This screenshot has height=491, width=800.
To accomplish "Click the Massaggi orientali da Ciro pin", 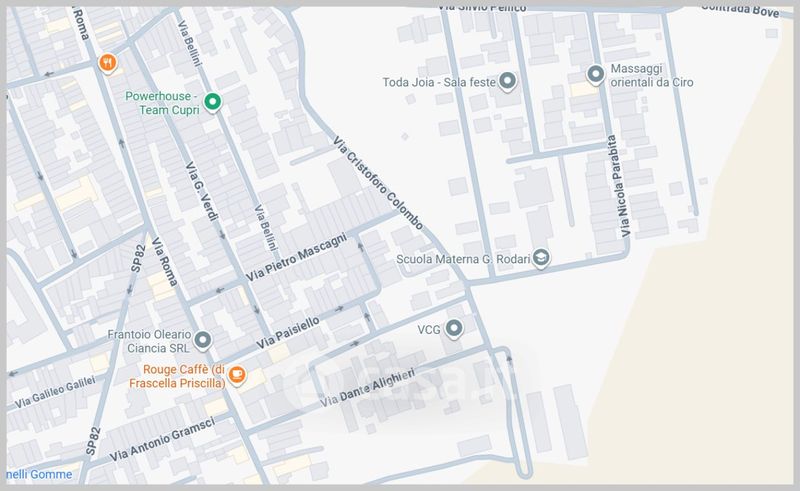I will (595, 75).
